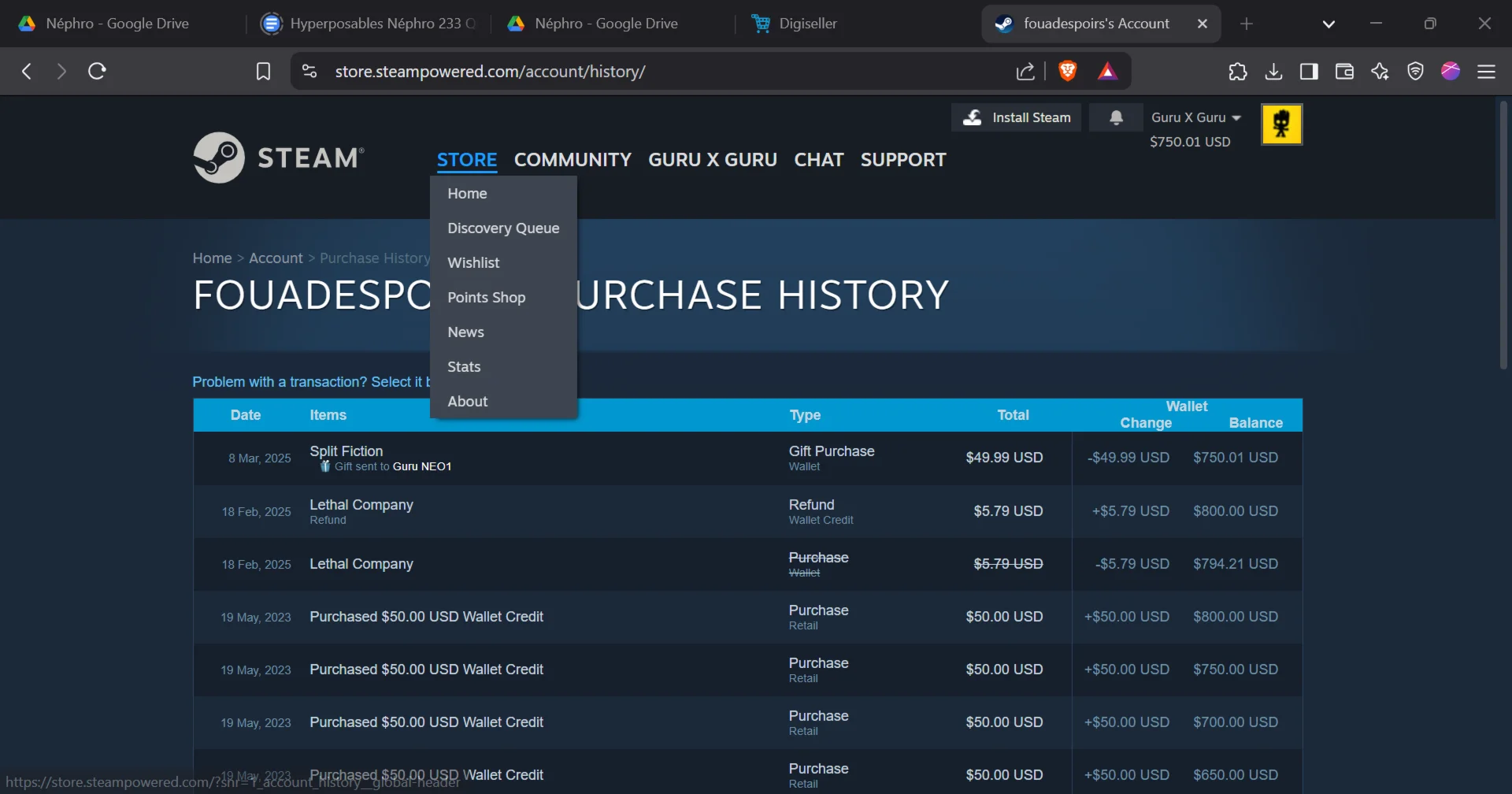Choose Points Shop in the Store dropdown
Screen dimensions: 1512x794
[x=503, y=298]
